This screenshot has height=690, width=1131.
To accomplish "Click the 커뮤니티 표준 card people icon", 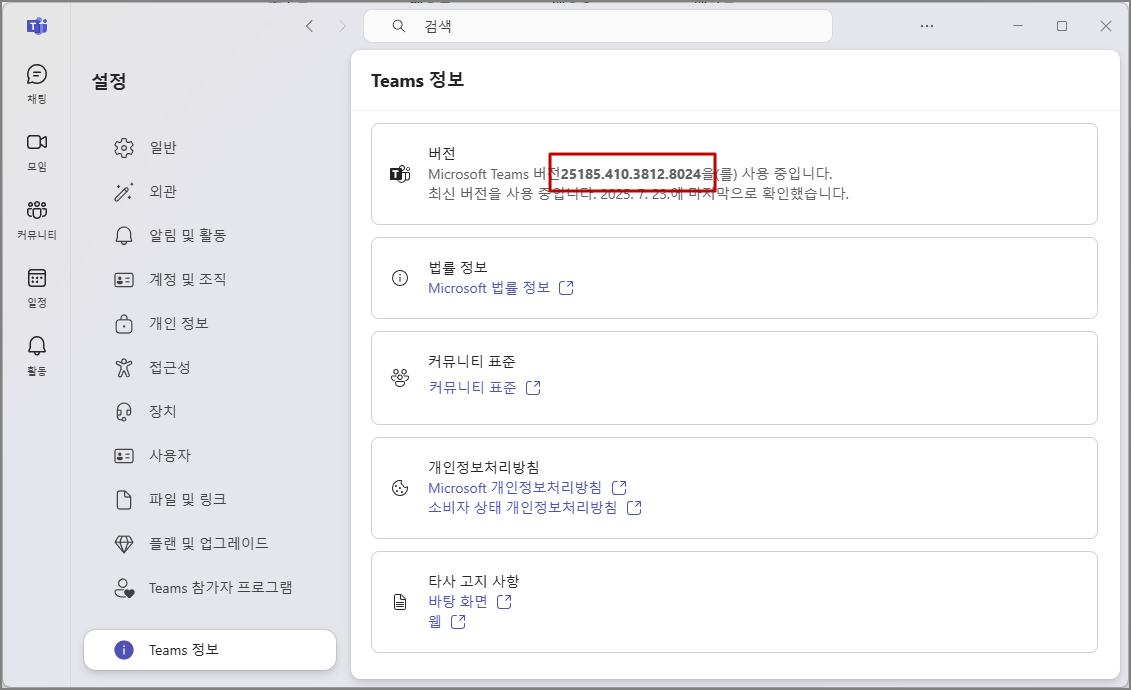I will pyautogui.click(x=400, y=378).
